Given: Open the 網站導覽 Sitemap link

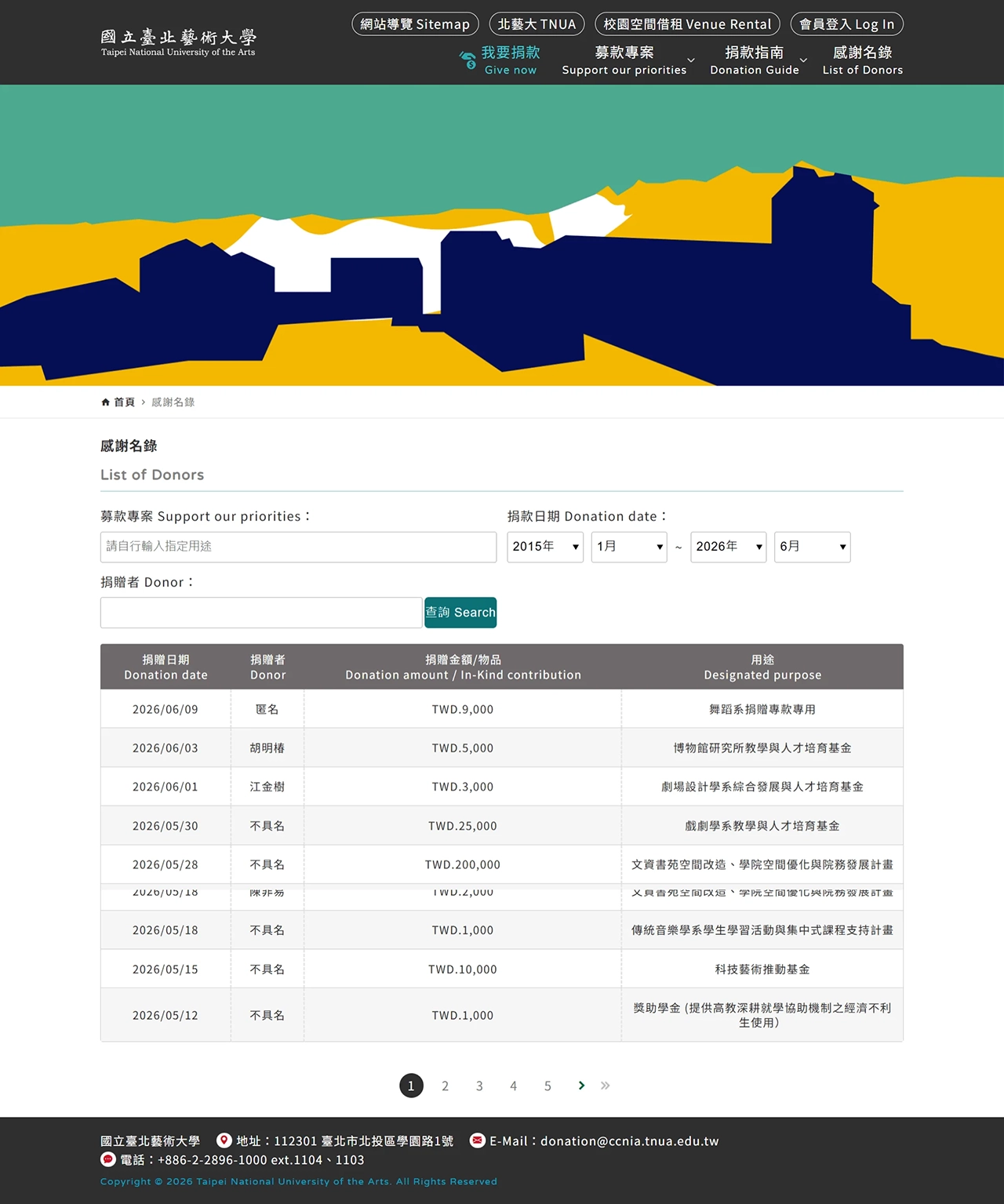Looking at the screenshot, I should tap(415, 24).
